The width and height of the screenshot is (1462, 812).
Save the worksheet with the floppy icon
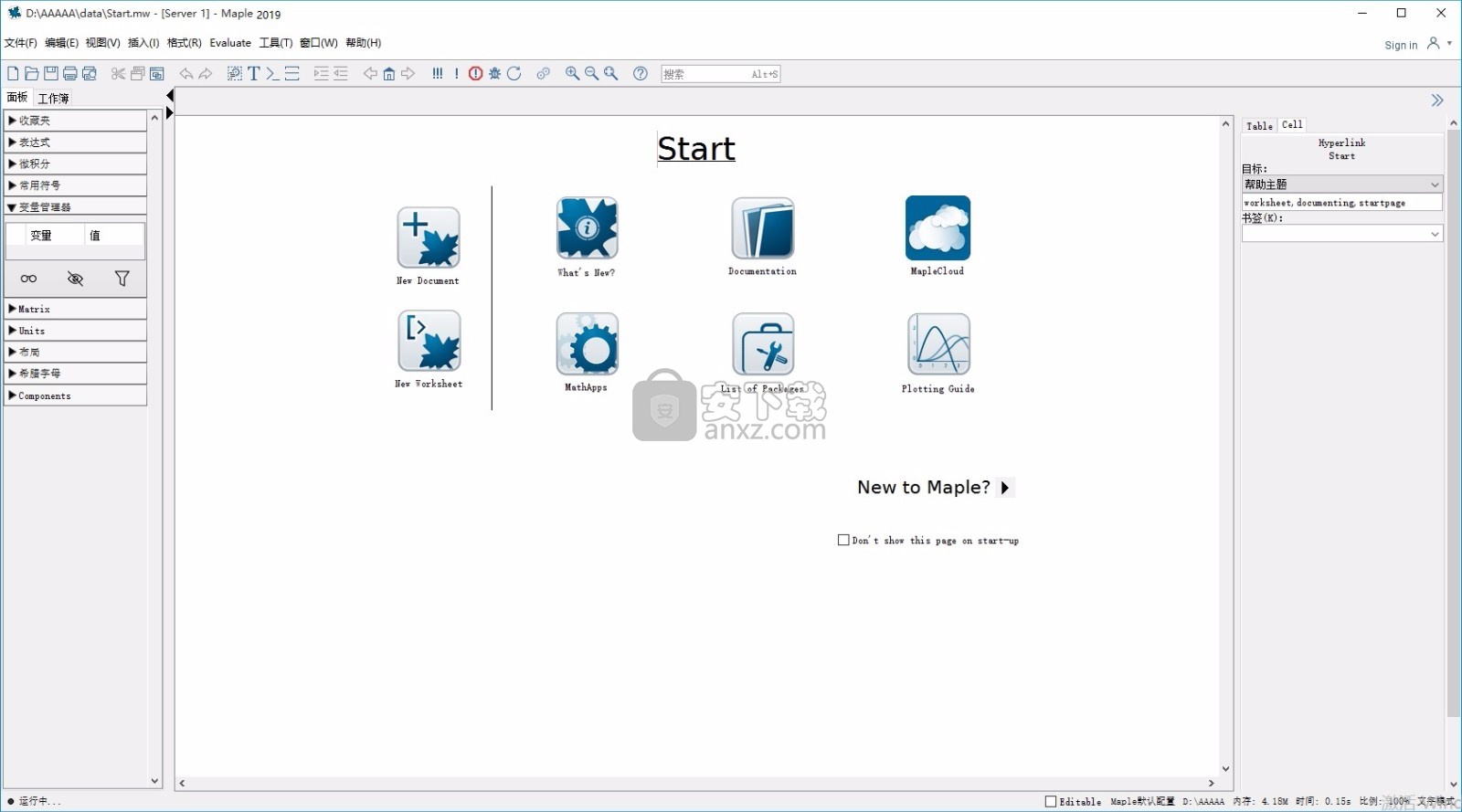(51, 73)
